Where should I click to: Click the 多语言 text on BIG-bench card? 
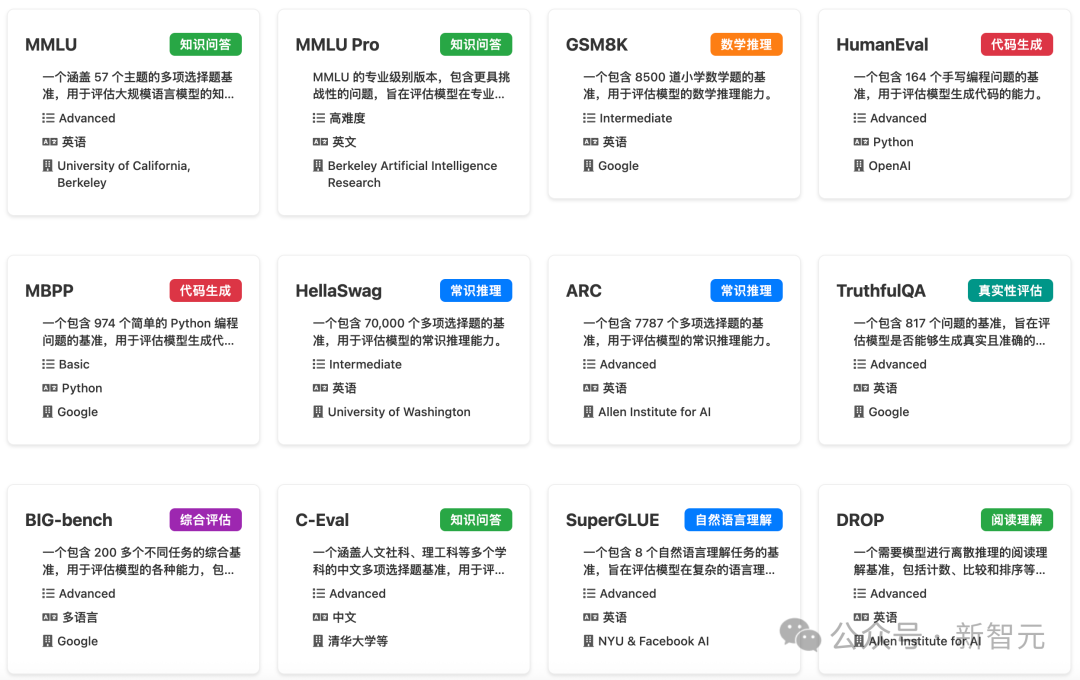coord(80,617)
